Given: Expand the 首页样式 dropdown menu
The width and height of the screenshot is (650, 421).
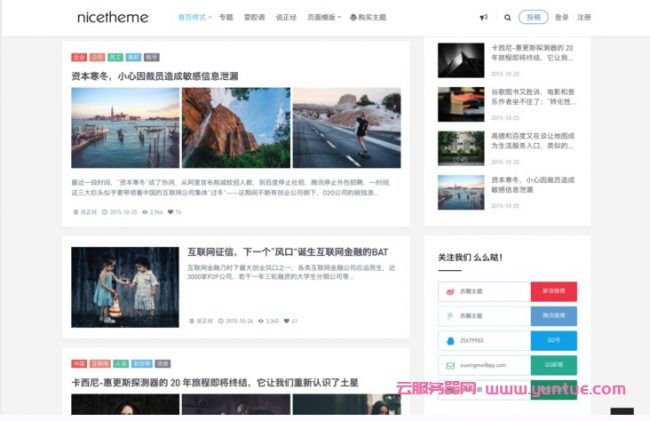Looking at the screenshot, I should tap(194, 17).
